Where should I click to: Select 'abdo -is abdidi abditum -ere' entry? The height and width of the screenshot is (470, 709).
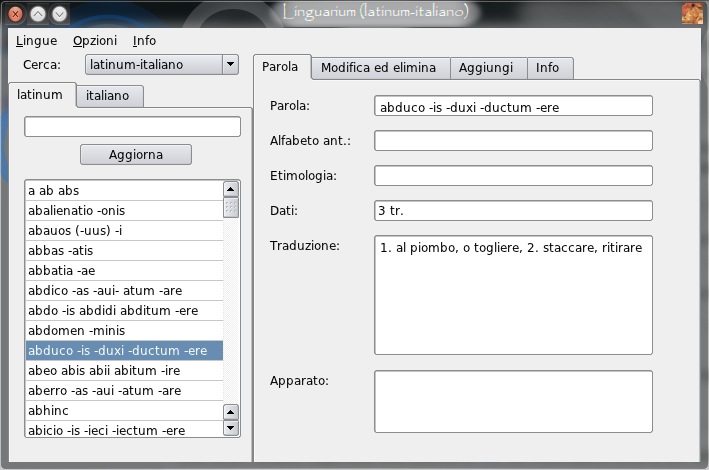point(124,311)
